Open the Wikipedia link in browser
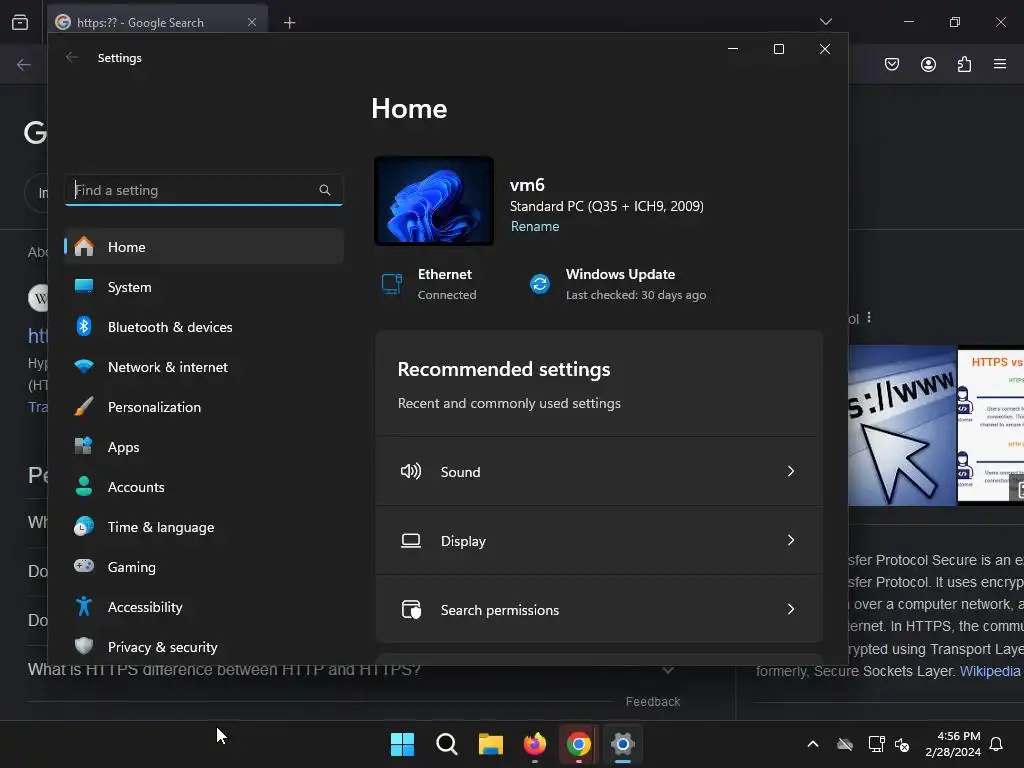Screen dimensions: 1024x768 pos(989,671)
